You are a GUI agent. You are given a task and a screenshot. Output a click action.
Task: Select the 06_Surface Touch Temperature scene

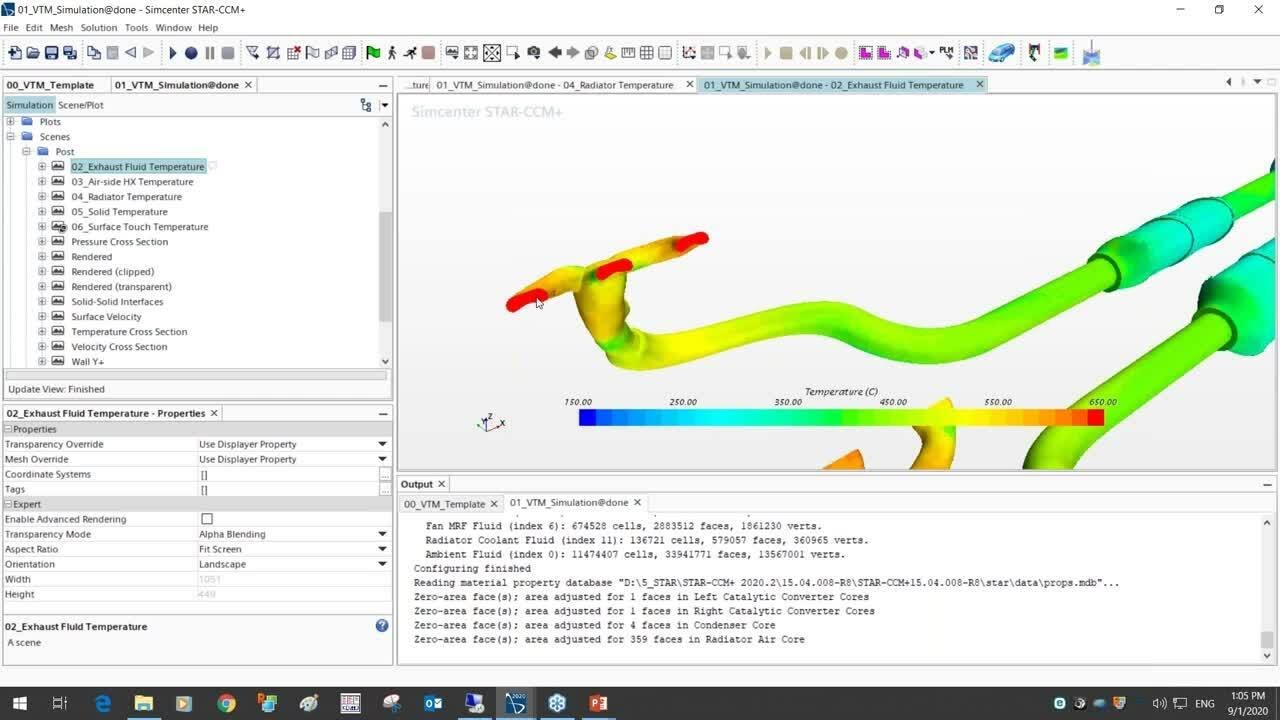[x=139, y=227]
